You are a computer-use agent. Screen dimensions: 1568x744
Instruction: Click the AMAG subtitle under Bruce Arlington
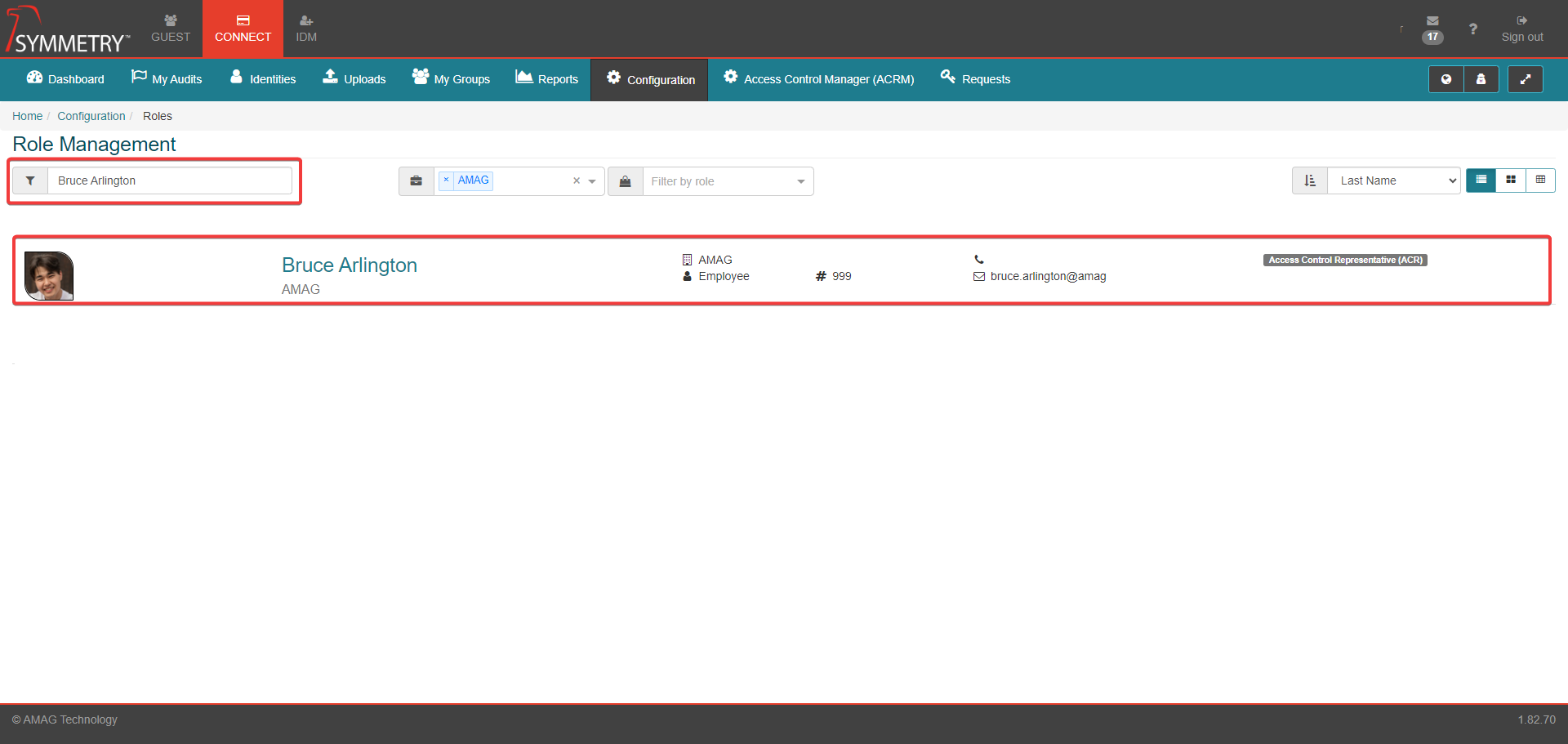[301, 289]
